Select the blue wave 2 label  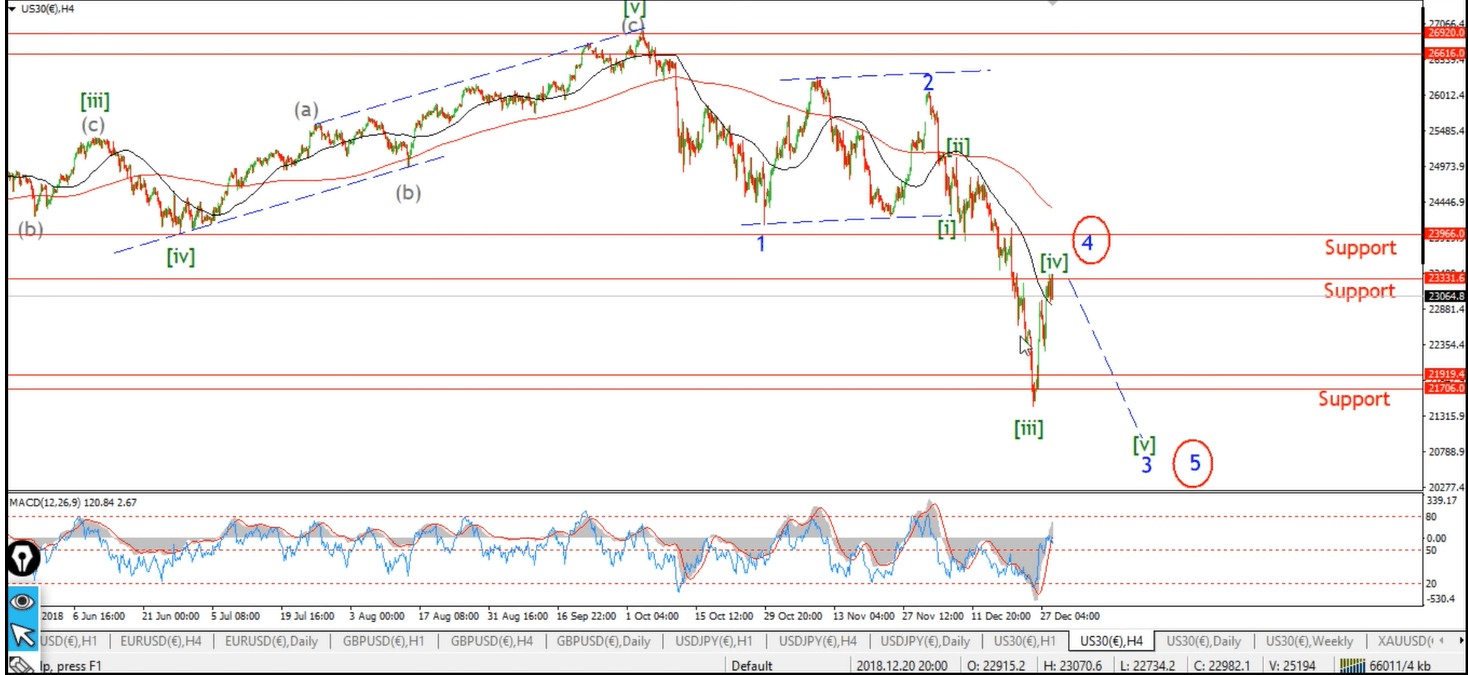pyautogui.click(x=928, y=82)
